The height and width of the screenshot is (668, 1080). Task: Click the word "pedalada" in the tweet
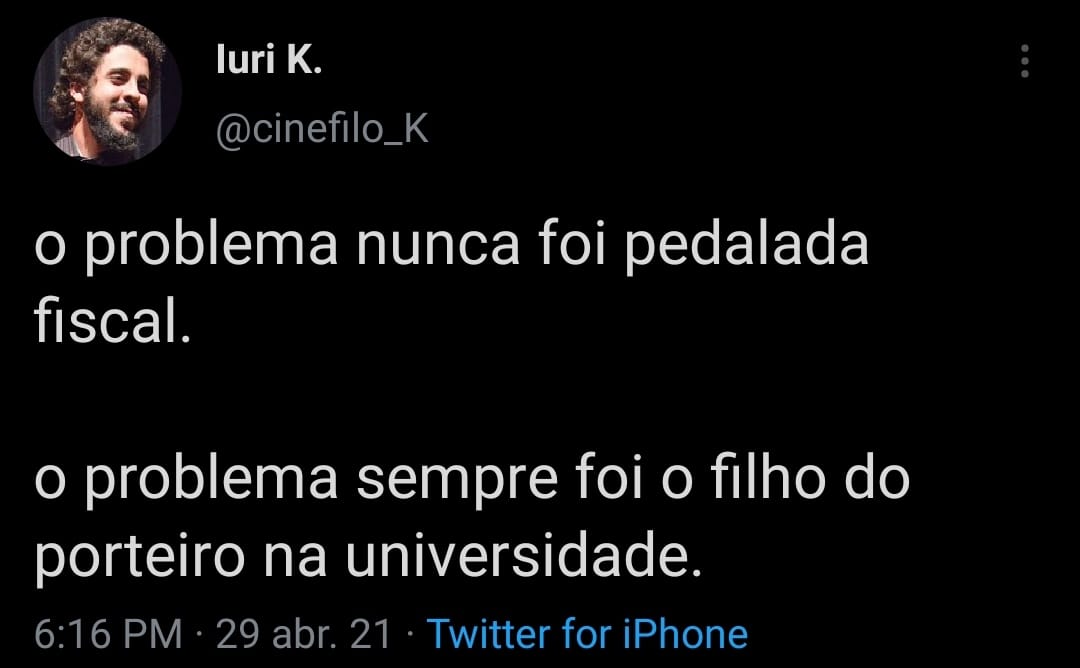point(746,247)
